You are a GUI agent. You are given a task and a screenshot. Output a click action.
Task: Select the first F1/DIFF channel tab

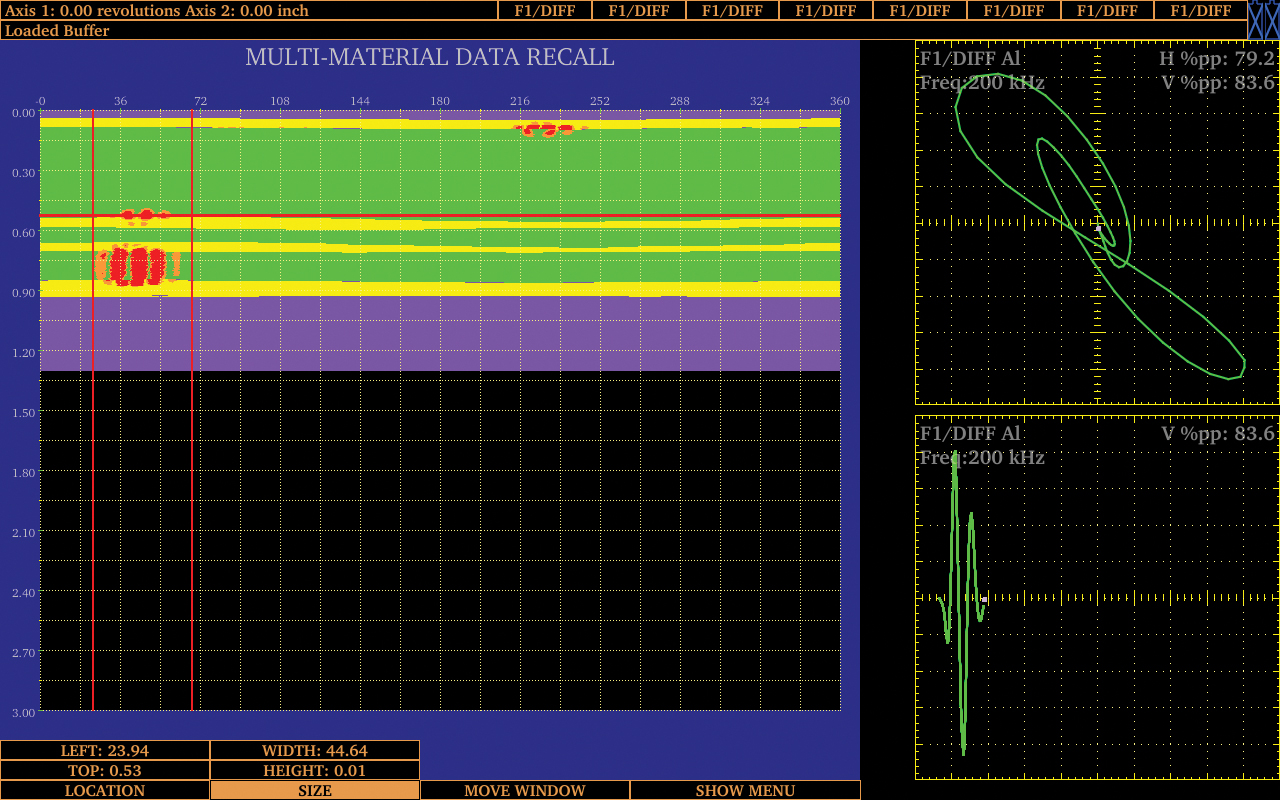tap(545, 10)
